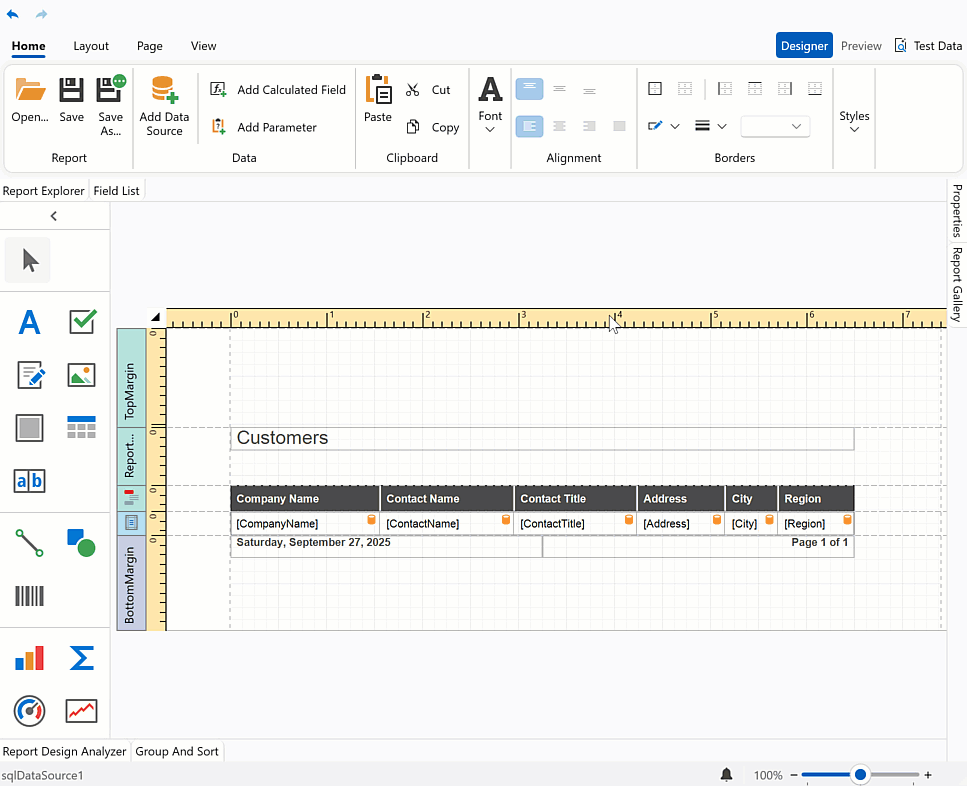Toggle middle vertical text alignment
Image resolution: width=967 pixels, height=786 pixels.
coord(559,126)
